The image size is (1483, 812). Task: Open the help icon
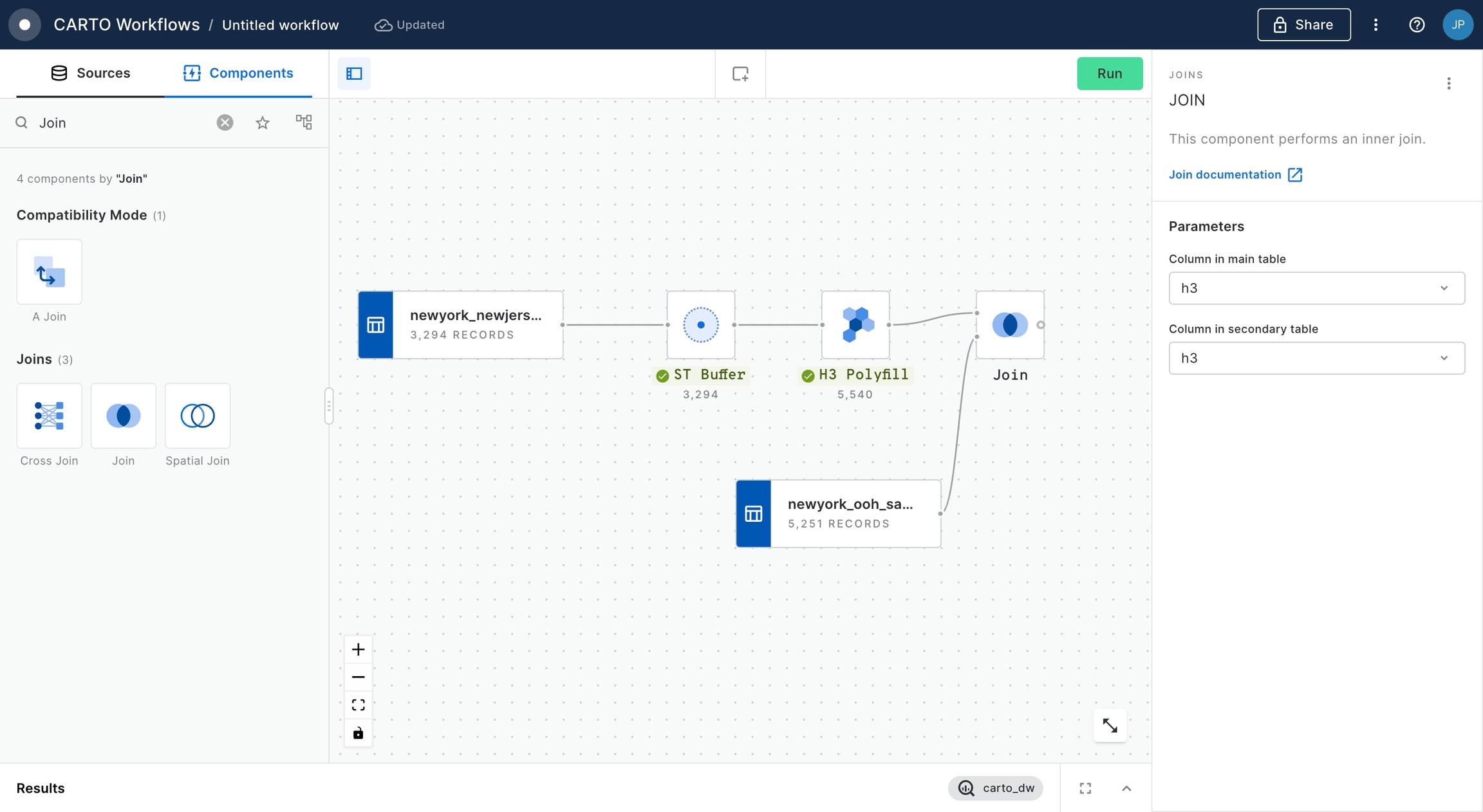(x=1417, y=24)
